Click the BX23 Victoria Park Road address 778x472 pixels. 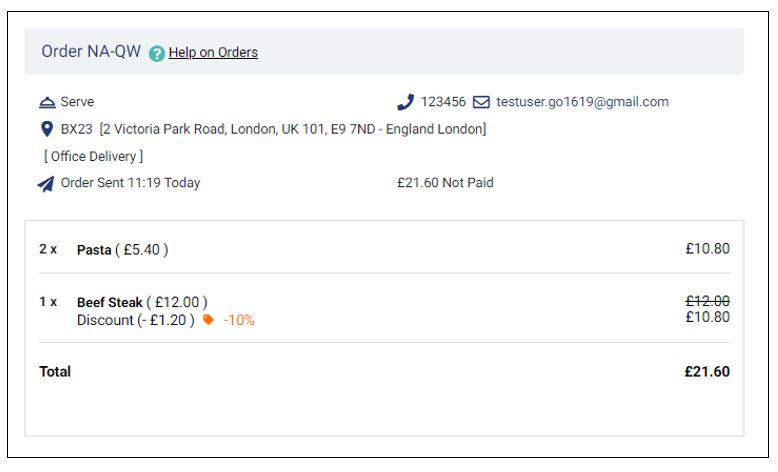pos(273,129)
